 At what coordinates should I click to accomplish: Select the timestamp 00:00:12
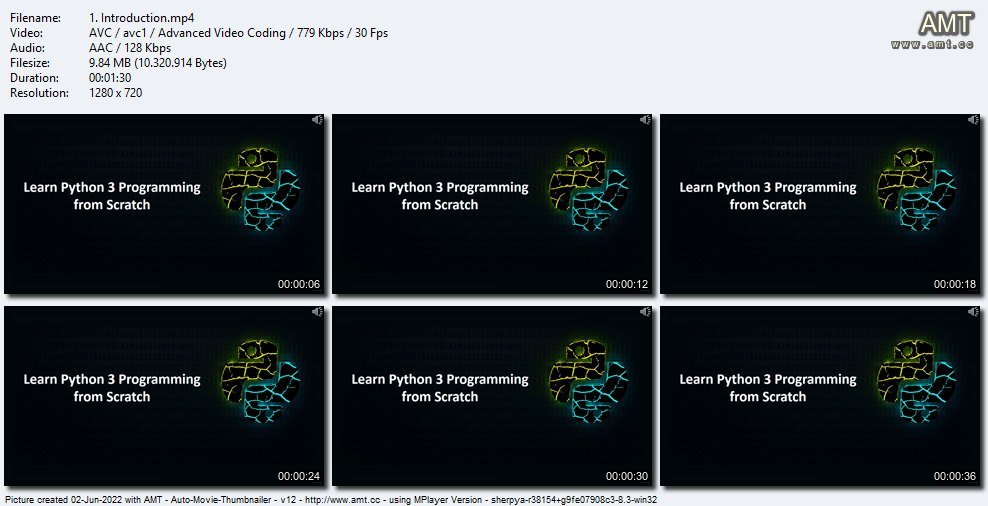point(627,284)
